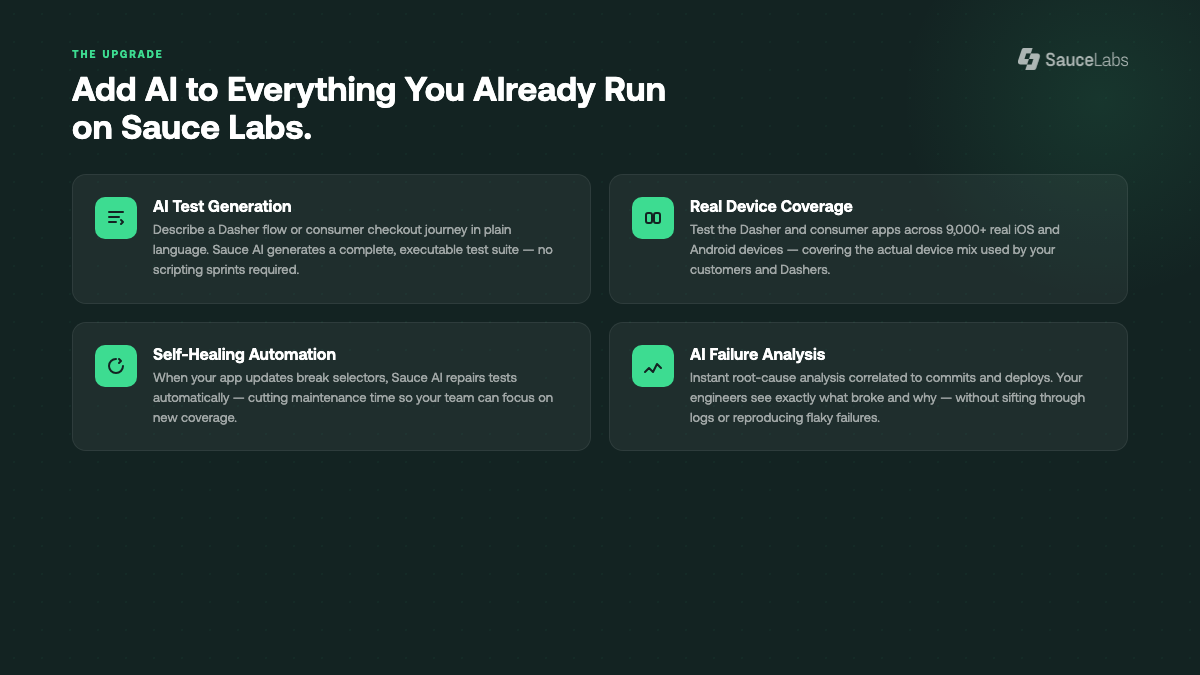The image size is (1200, 675).
Task: Select the "Self-Healing Automation" heading
Action: 244,354
